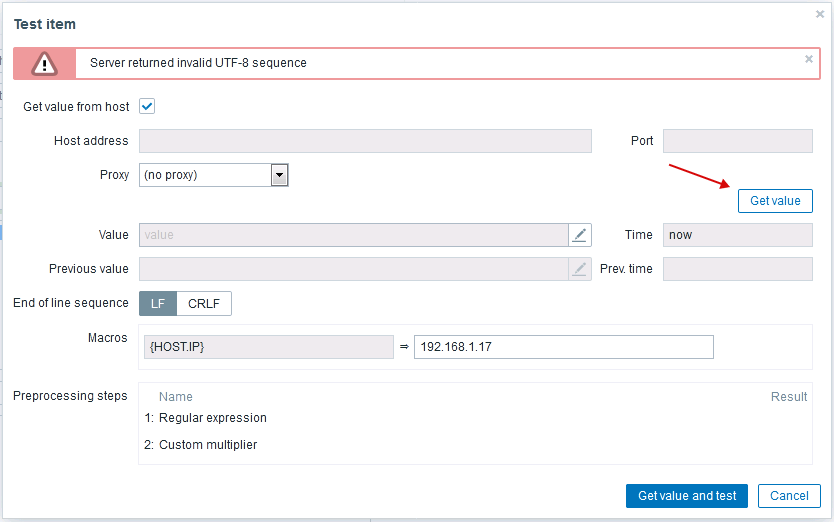Click Get value and test

[687, 496]
